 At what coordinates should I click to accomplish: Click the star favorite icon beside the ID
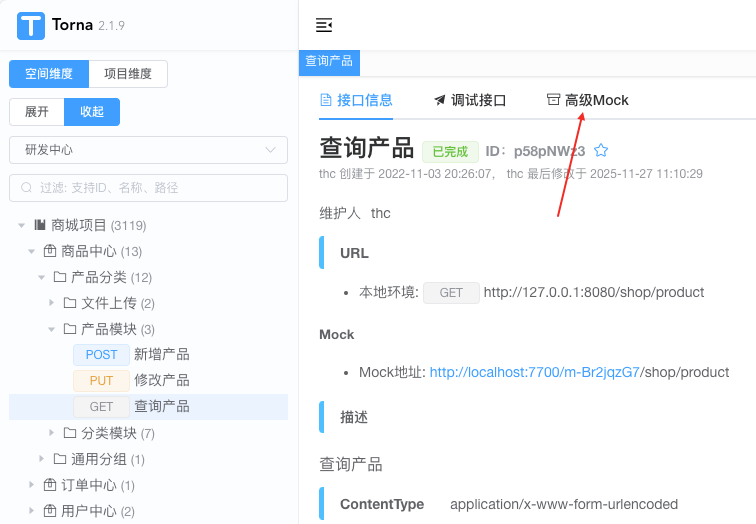tap(601, 150)
